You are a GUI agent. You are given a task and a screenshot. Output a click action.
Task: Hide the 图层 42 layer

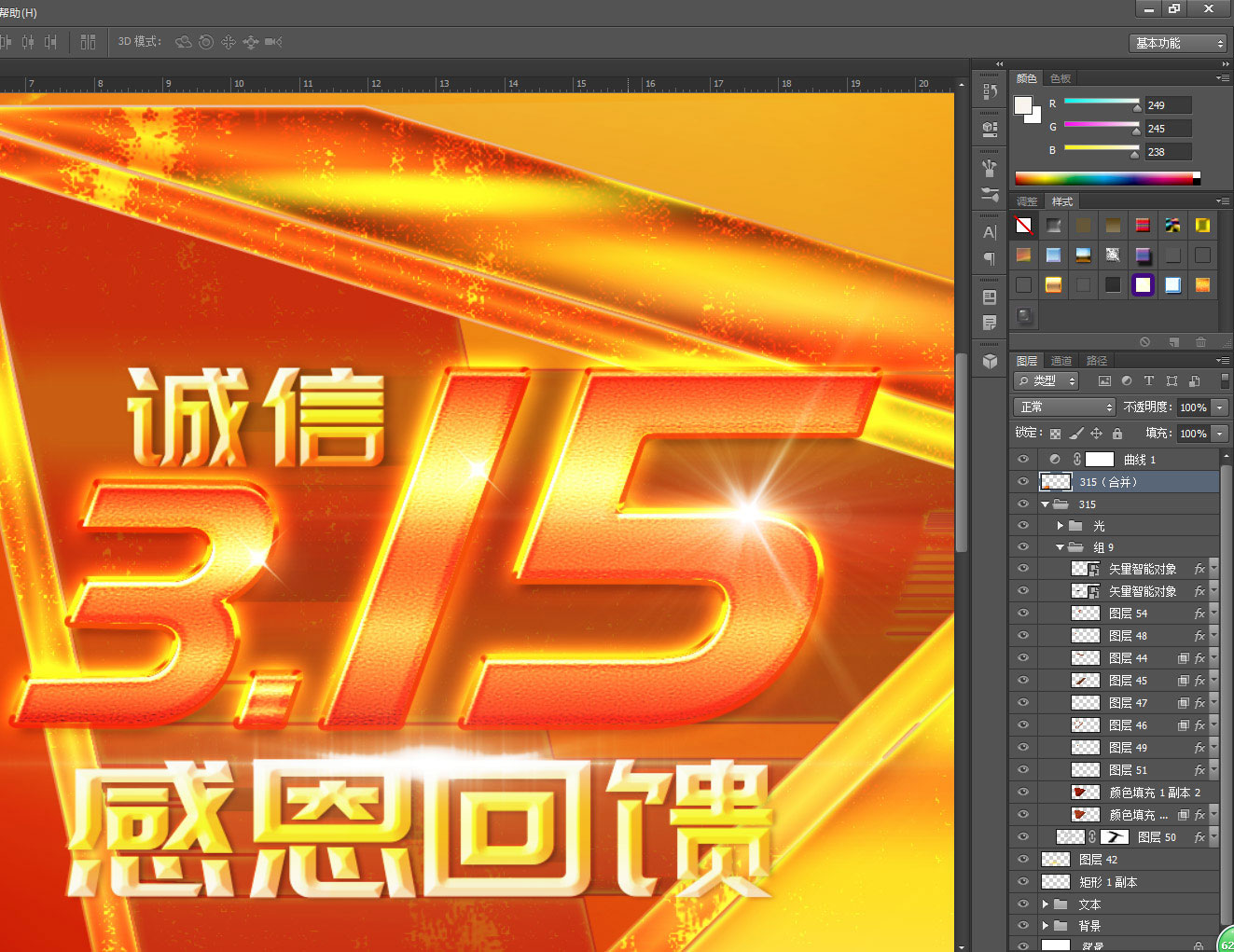click(1023, 860)
